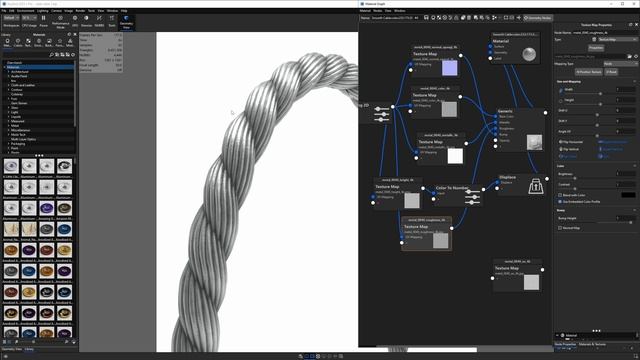Open the Render menu

(80, 11)
